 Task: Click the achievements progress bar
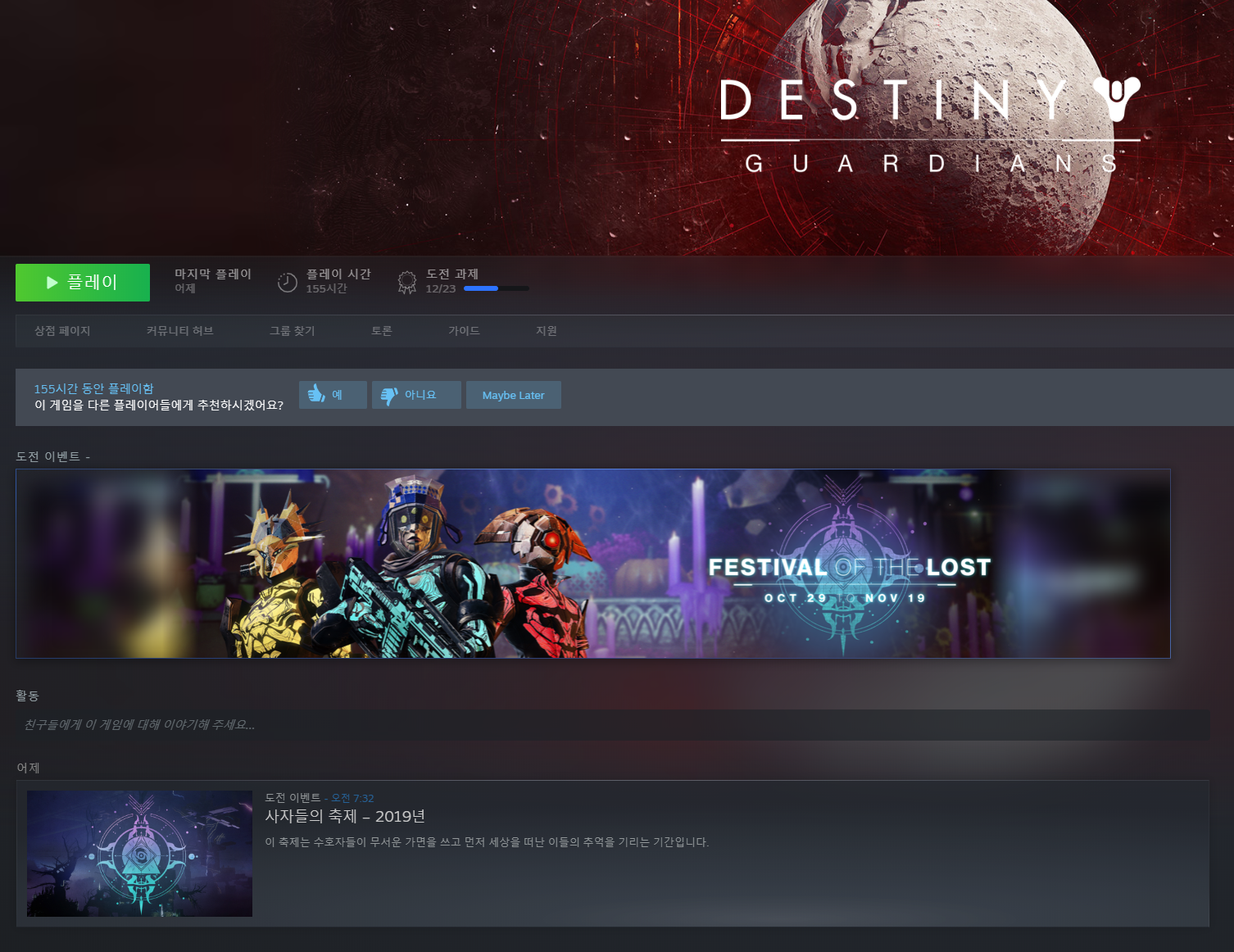496,288
